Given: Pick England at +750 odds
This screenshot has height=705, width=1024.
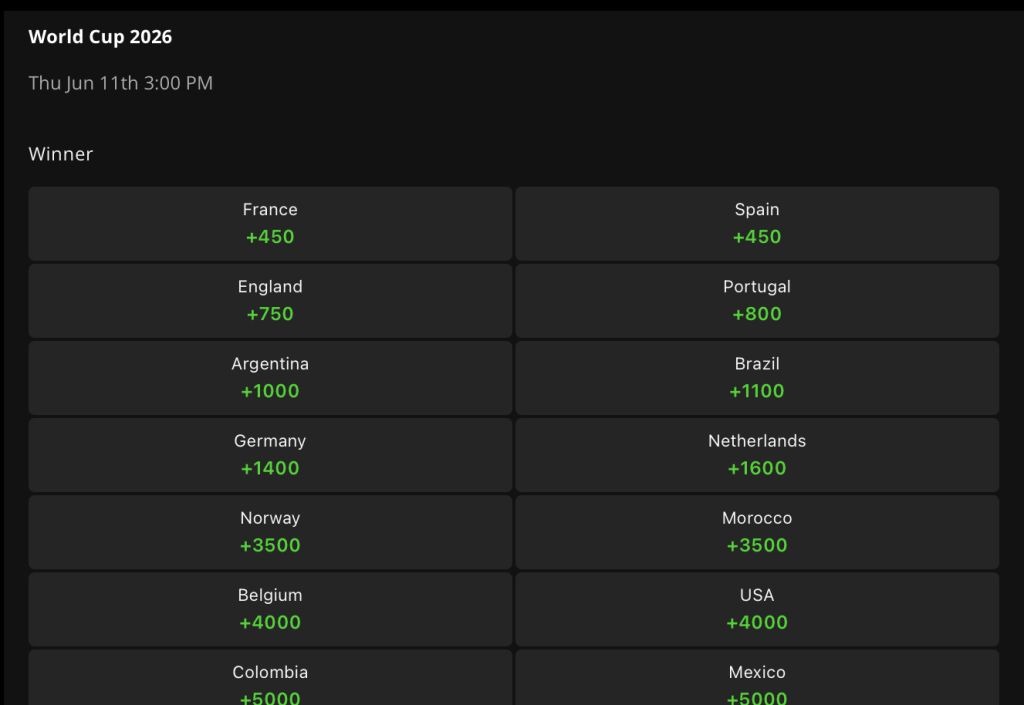Looking at the screenshot, I should (x=270, y=301).
